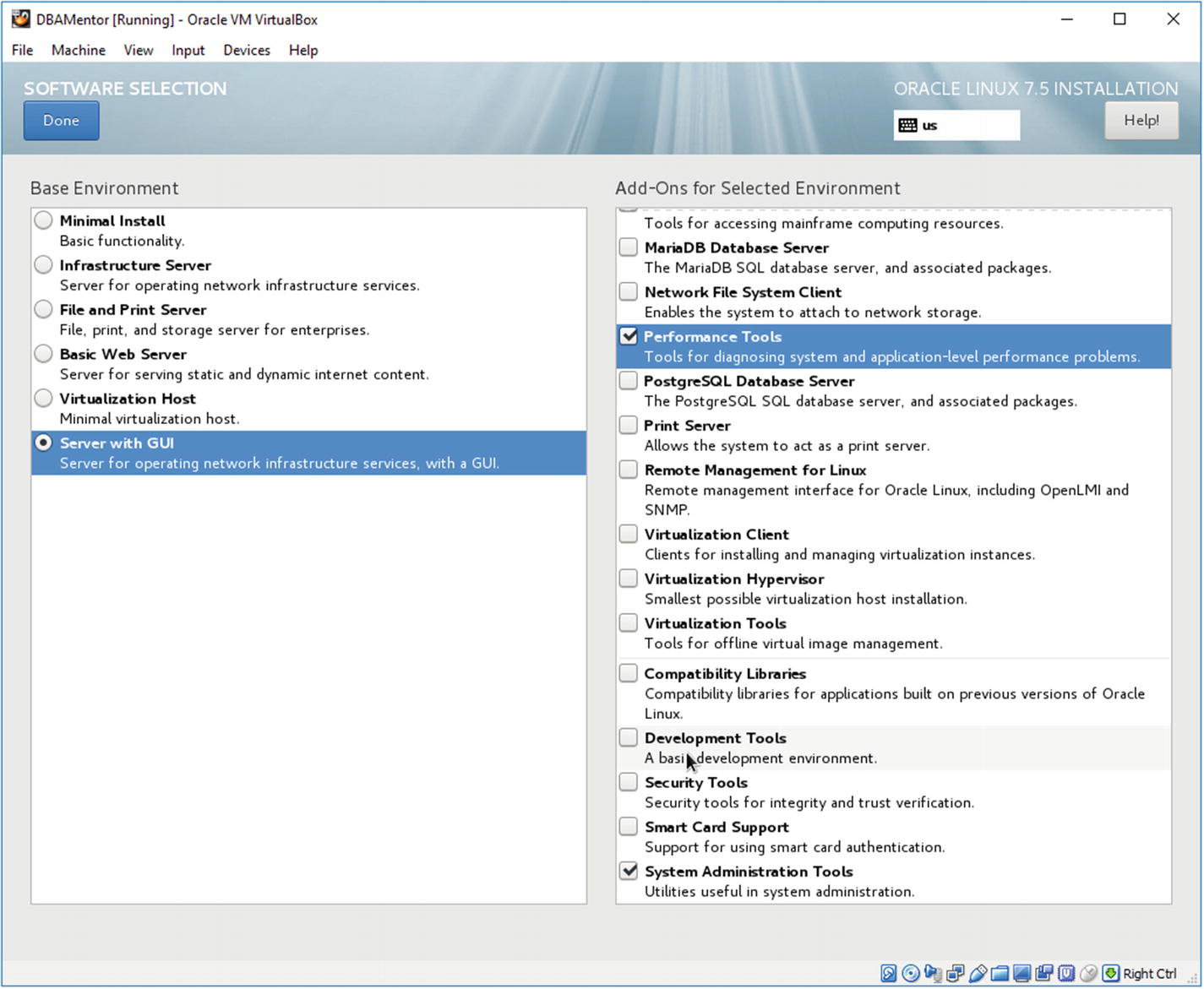Check the Network File System Client box
This screenshot has height=989, width=1204.
(x=628, y=291)
